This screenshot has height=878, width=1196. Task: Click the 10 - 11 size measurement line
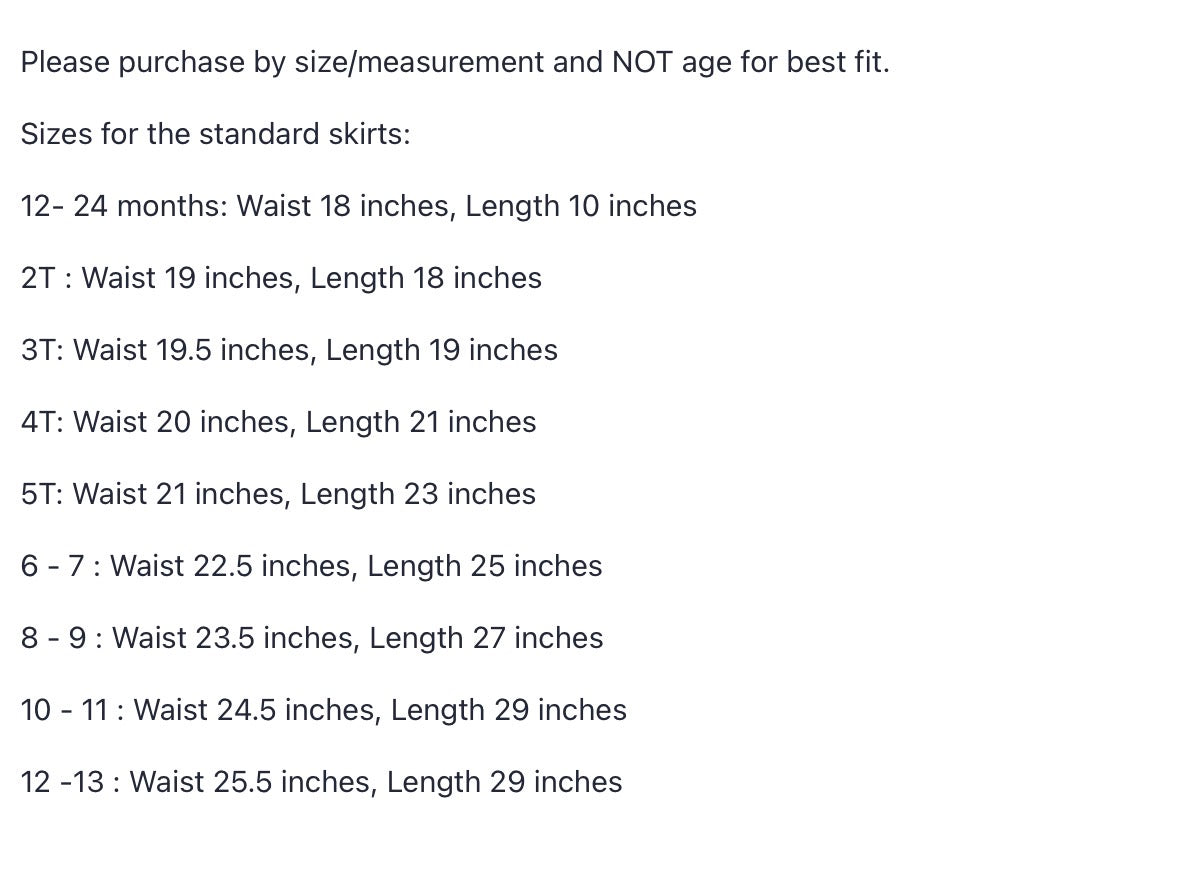point(323,710)
